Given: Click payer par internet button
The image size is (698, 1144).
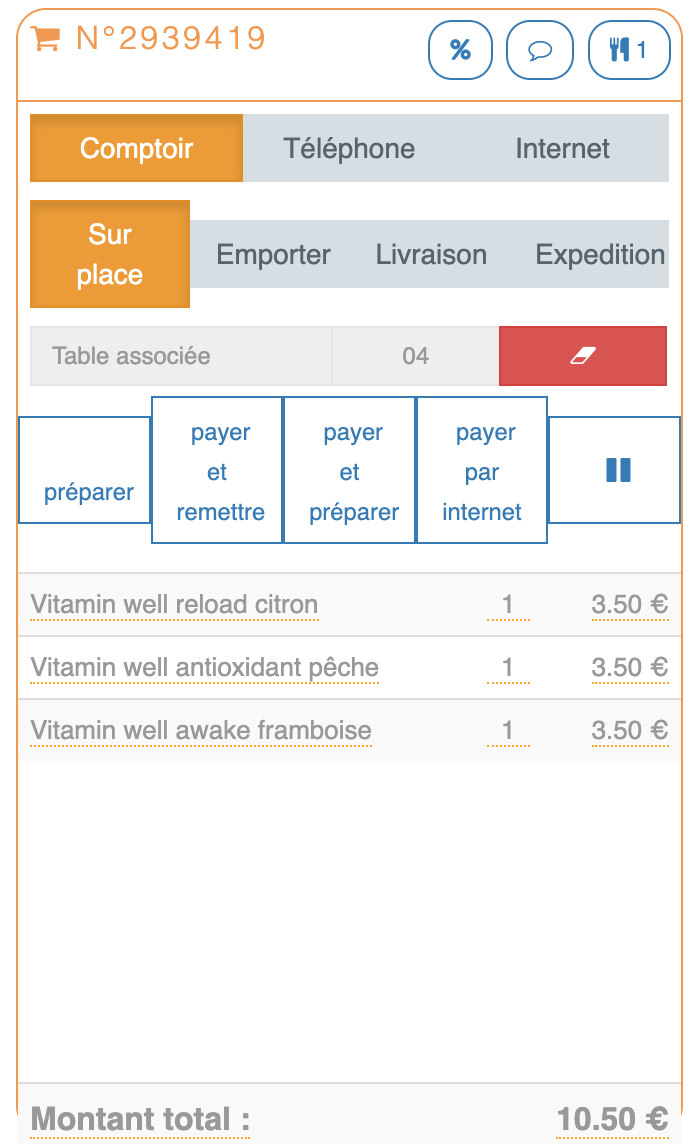Looking at the screenshot, I should [x=482, y=471].
